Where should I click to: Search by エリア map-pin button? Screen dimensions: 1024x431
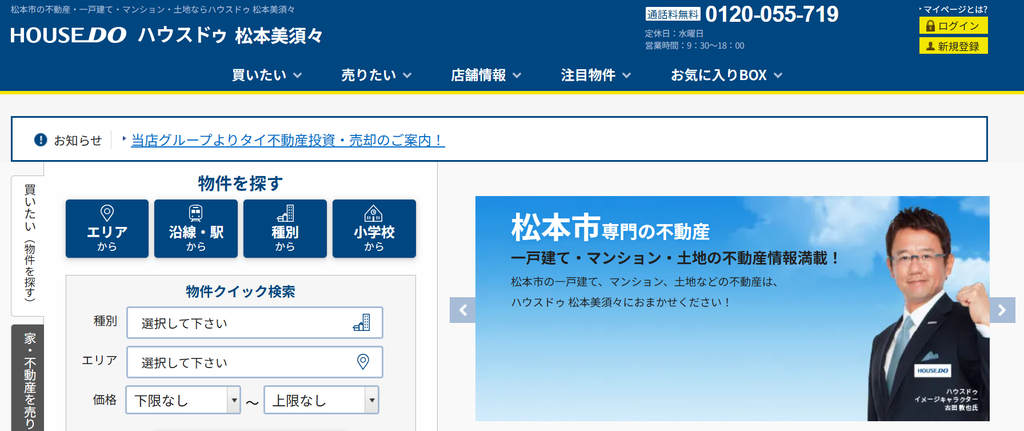[x=107, y=229]
